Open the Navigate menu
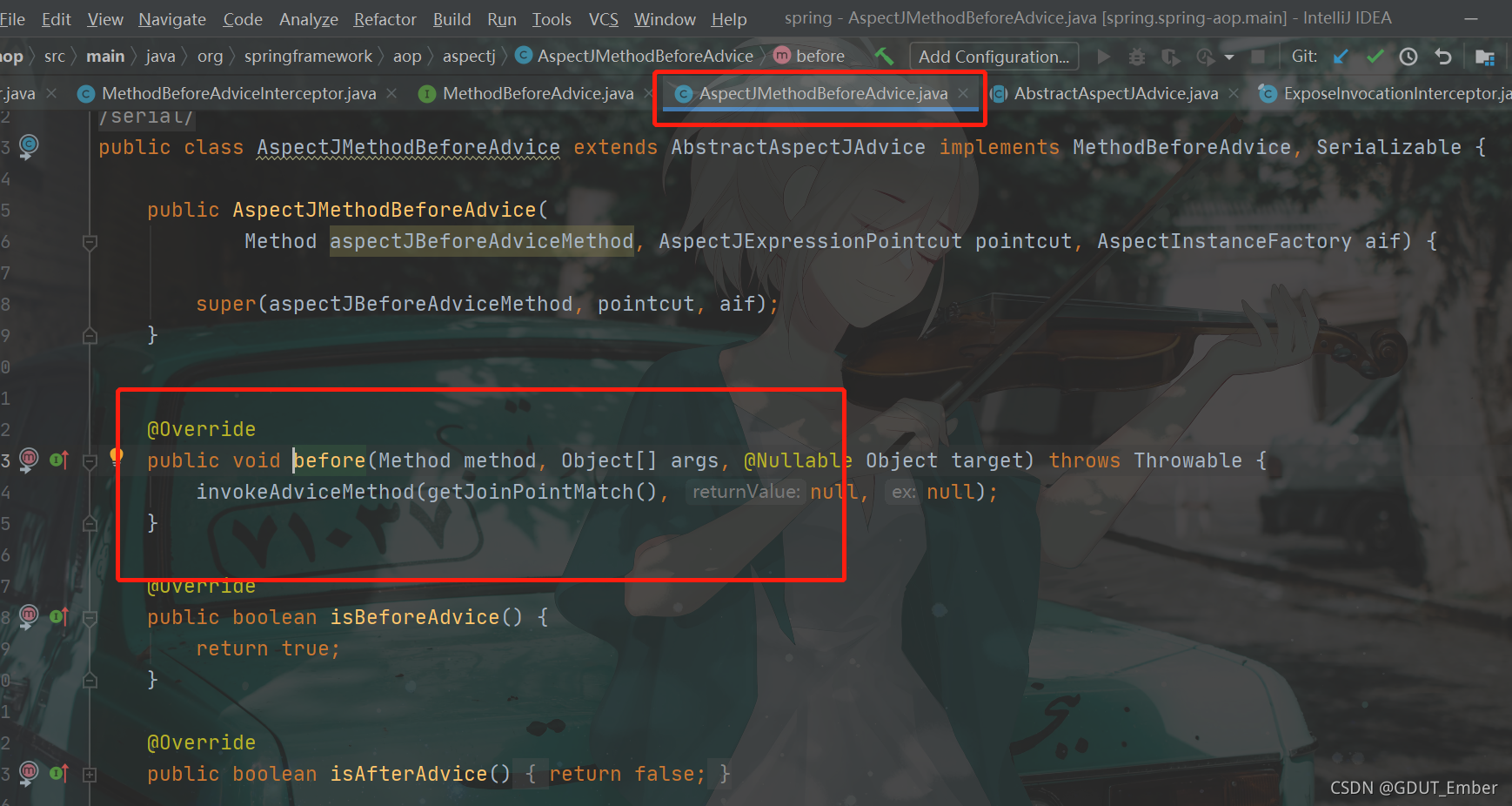1512x806 pixels. (x=172, y=19)
